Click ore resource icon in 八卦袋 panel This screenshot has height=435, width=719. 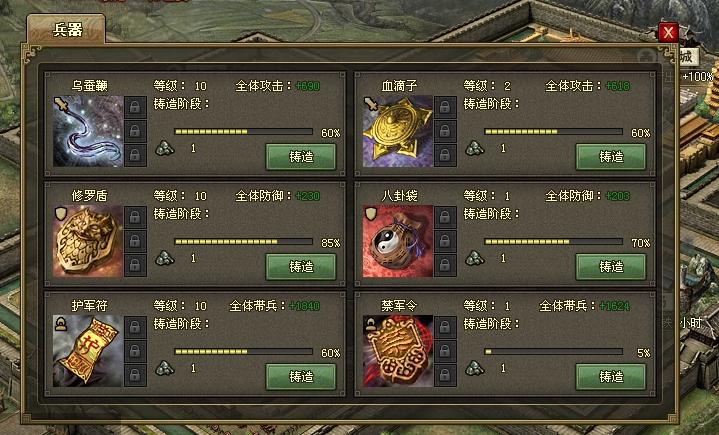475,258
